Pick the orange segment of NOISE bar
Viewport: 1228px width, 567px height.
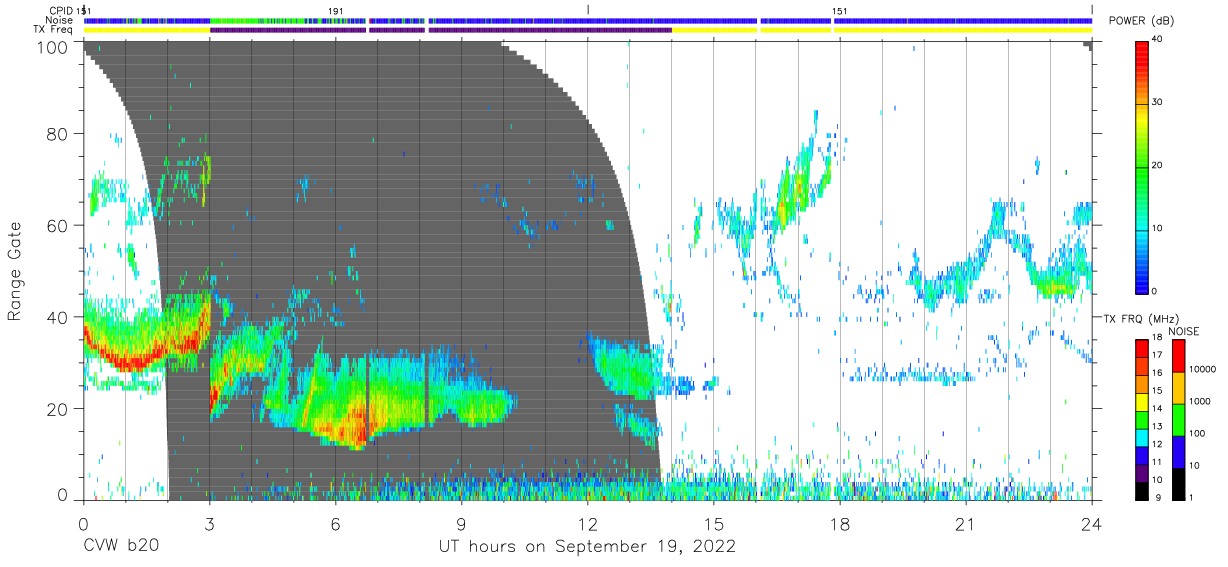click(x=1177, y=387)
